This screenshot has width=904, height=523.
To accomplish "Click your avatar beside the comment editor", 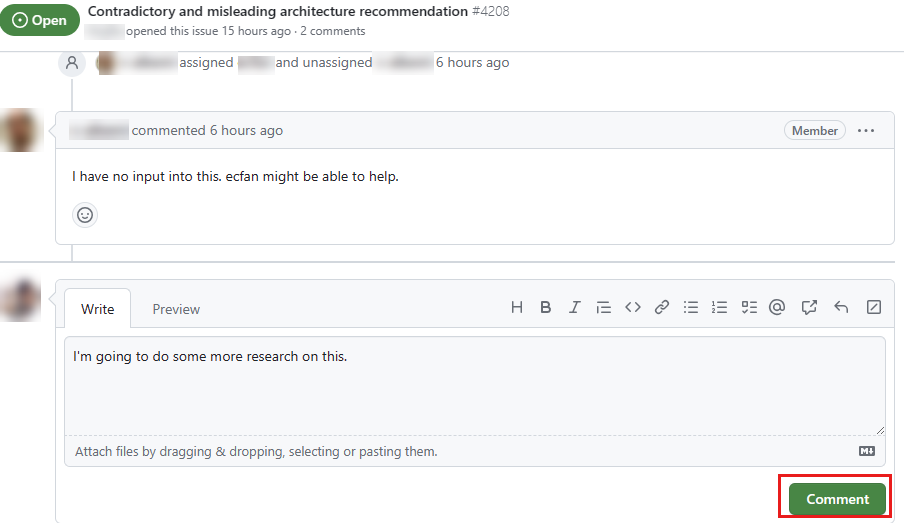I will coord(21,299).
